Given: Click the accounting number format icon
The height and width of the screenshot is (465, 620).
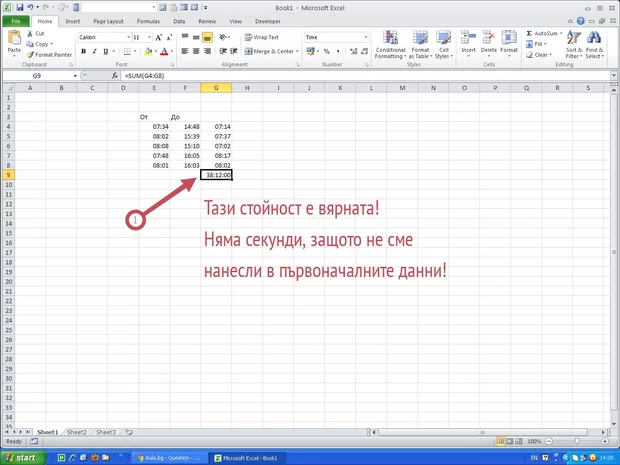Looking at the screenshot, I should pyautogui.click(x=310, y=51).
